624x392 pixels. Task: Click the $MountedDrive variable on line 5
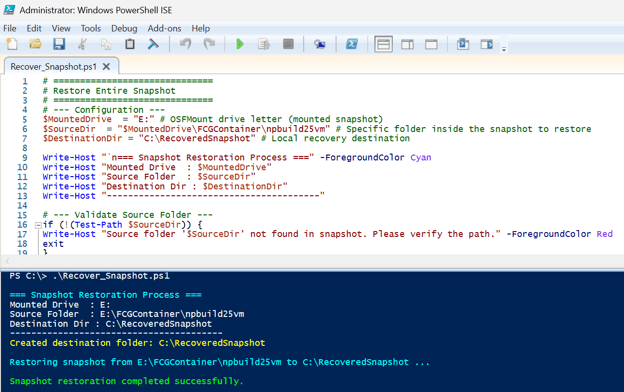pyautogui.click(x=77, y=119)
